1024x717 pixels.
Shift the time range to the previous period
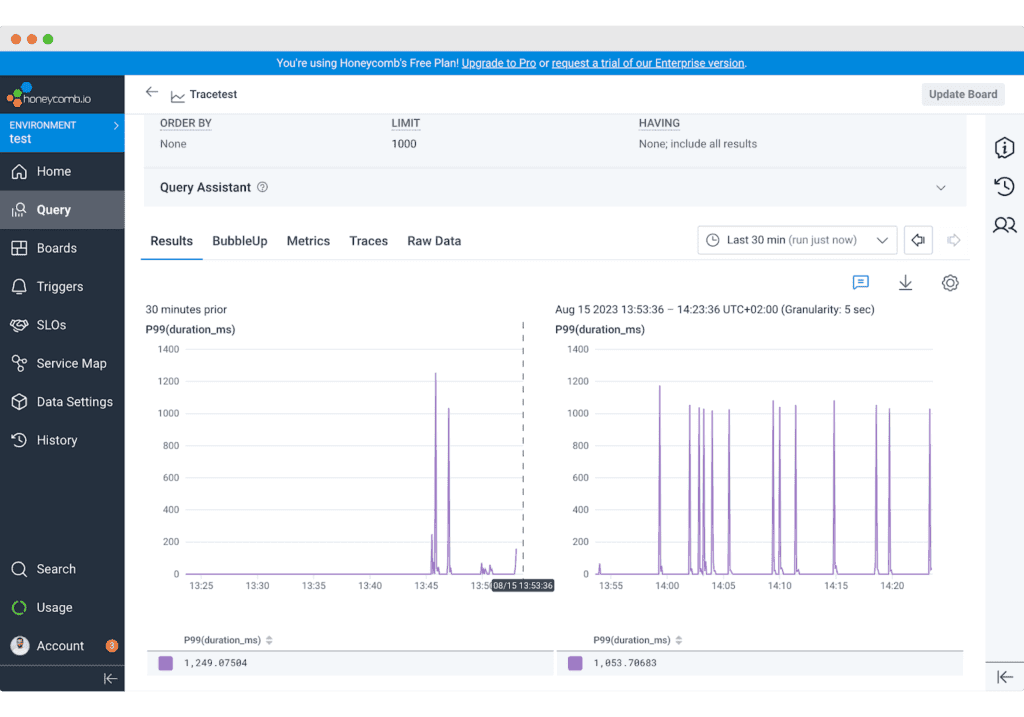click(x=918, y=240)
